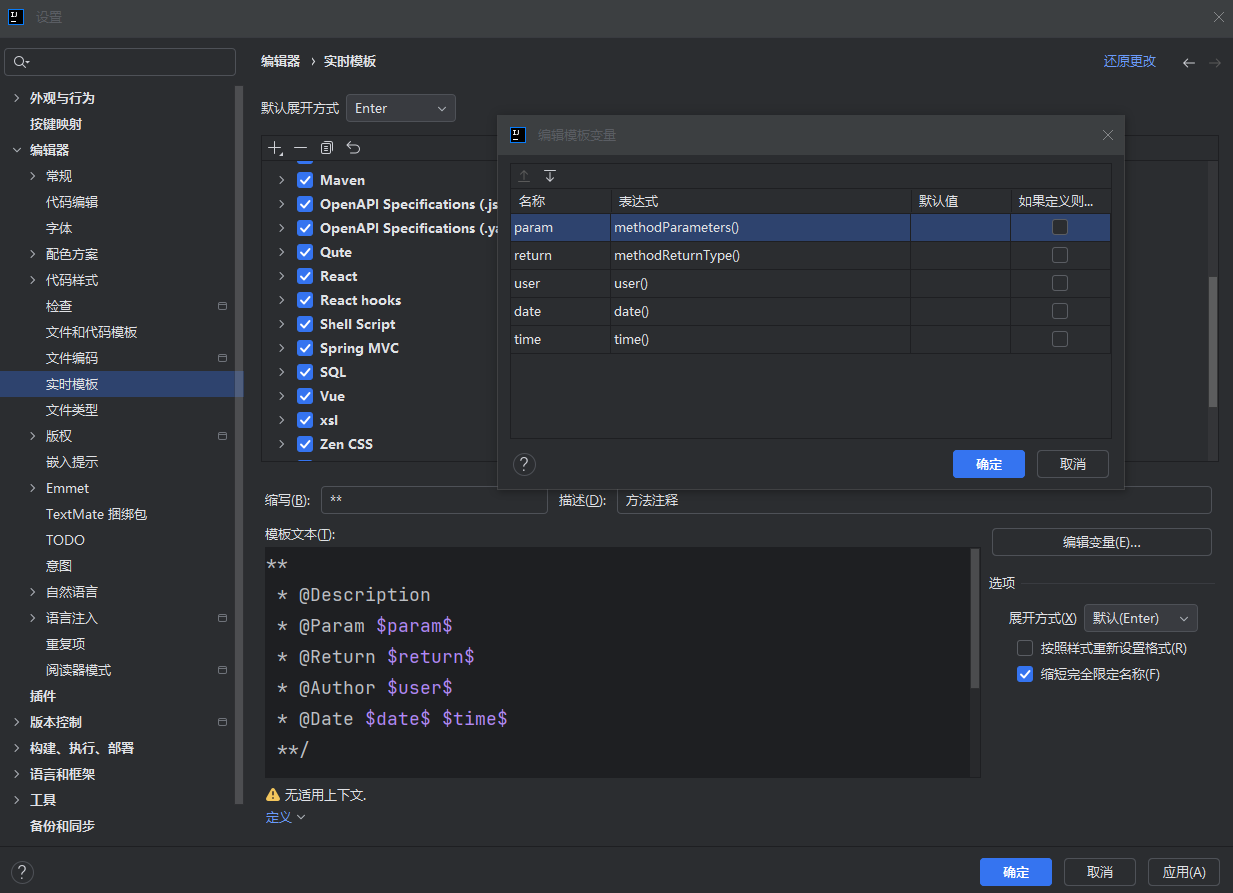Click the help icon in the variable dialog
Screen dimensions: 1233x893
click(x=524, y=464)
